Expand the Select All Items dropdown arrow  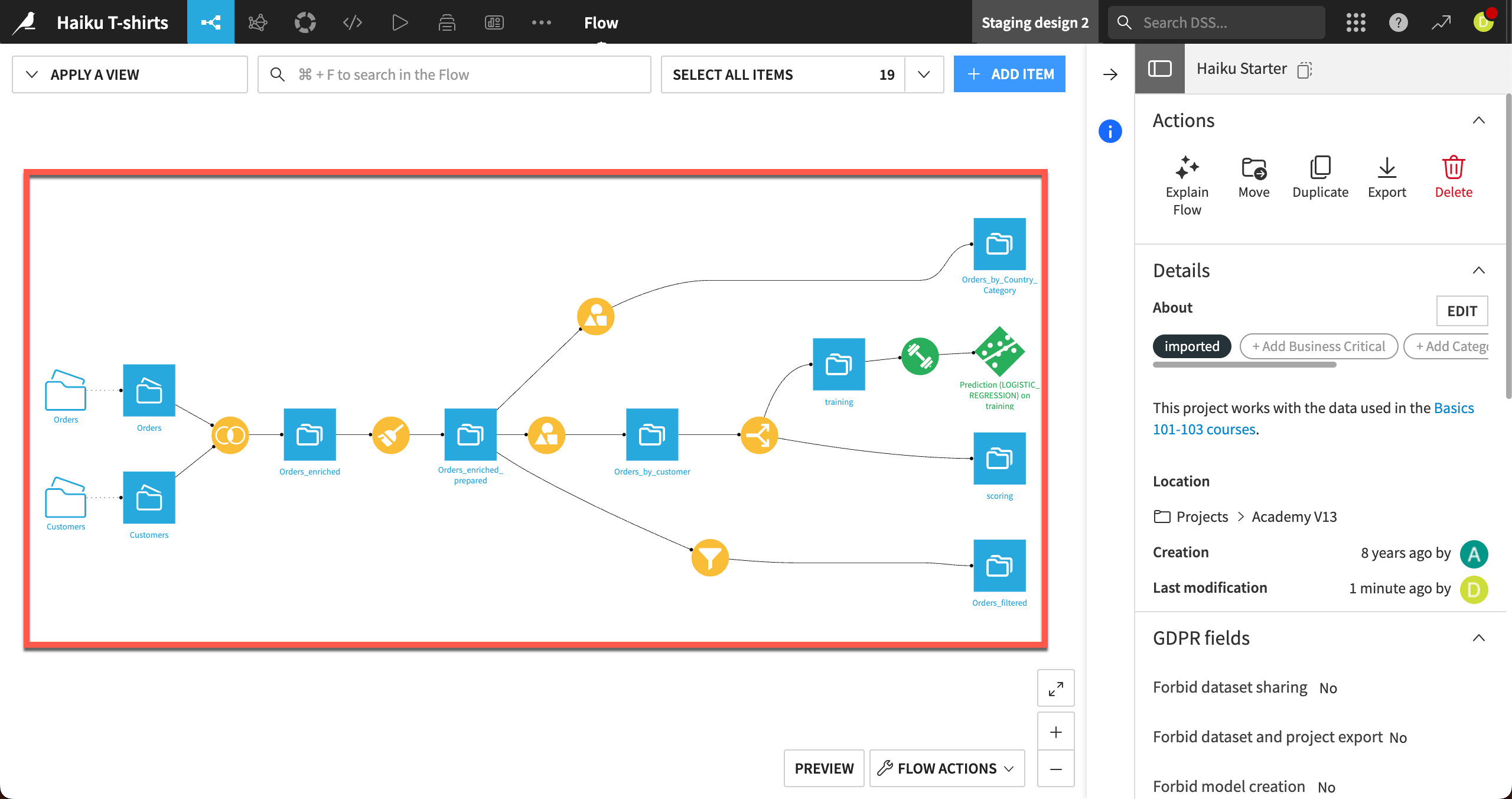coord(924,74)
